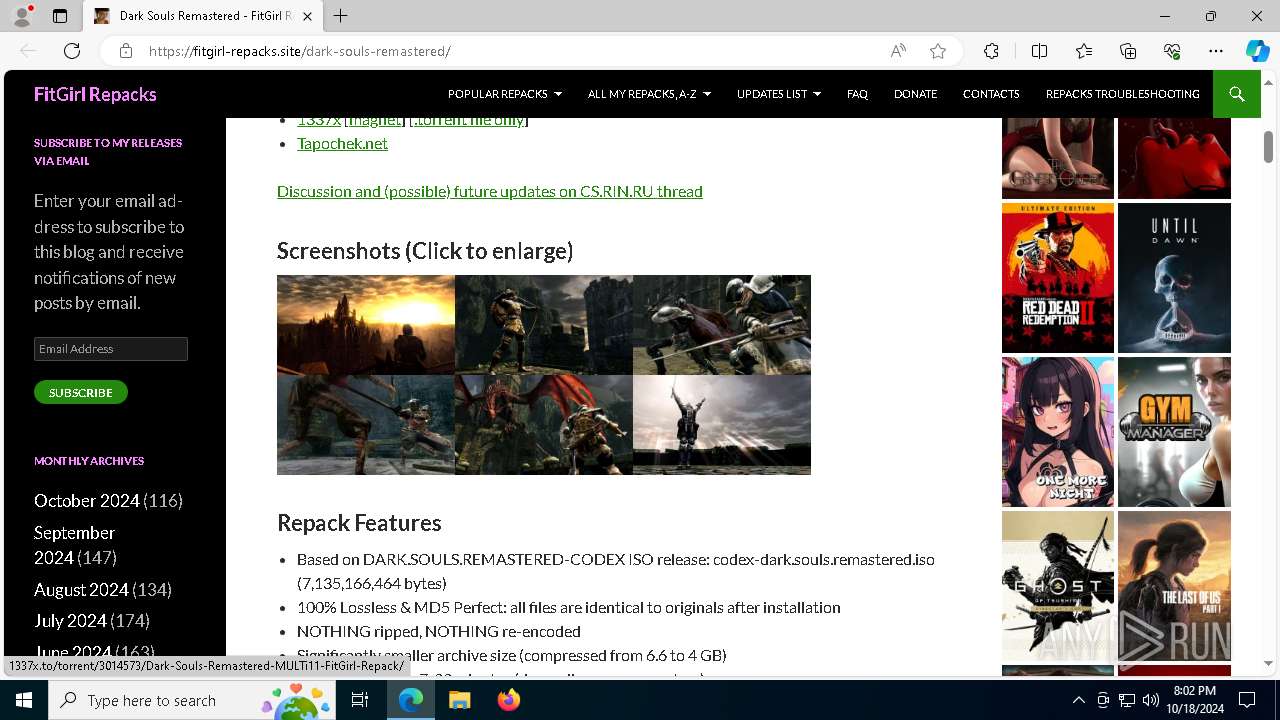Screen dimensions: 1280x720
Task: Expand the Popular Repacks menu
Action: click(505, 94)
